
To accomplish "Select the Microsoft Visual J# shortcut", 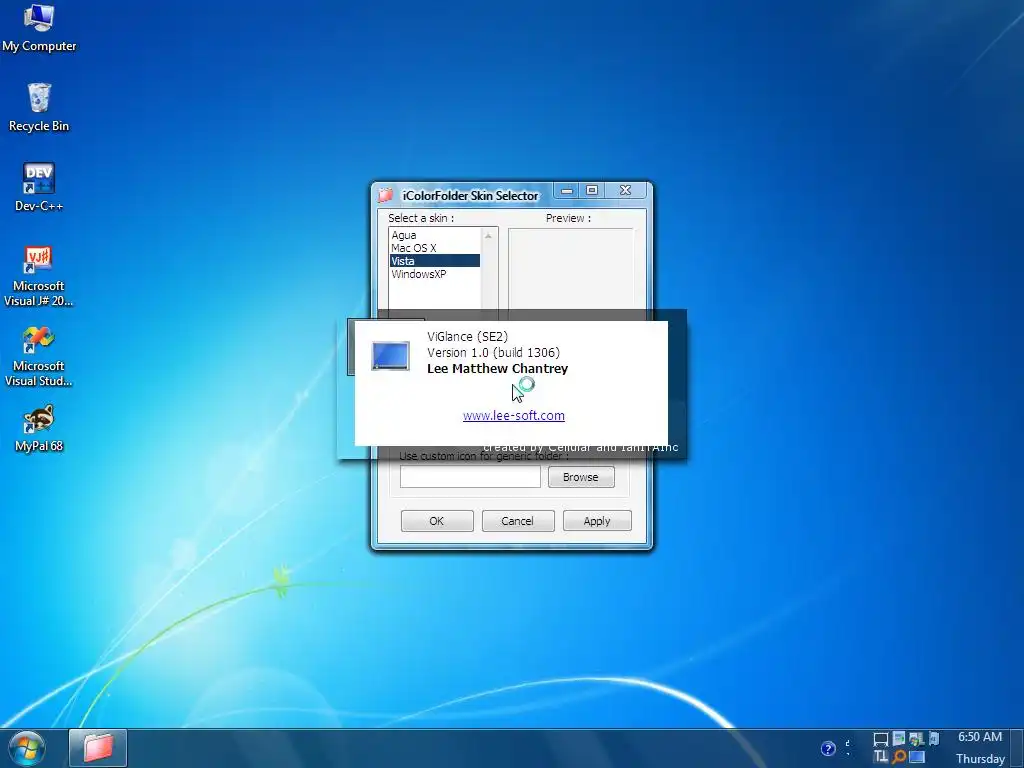I will (x=39, y=276).
